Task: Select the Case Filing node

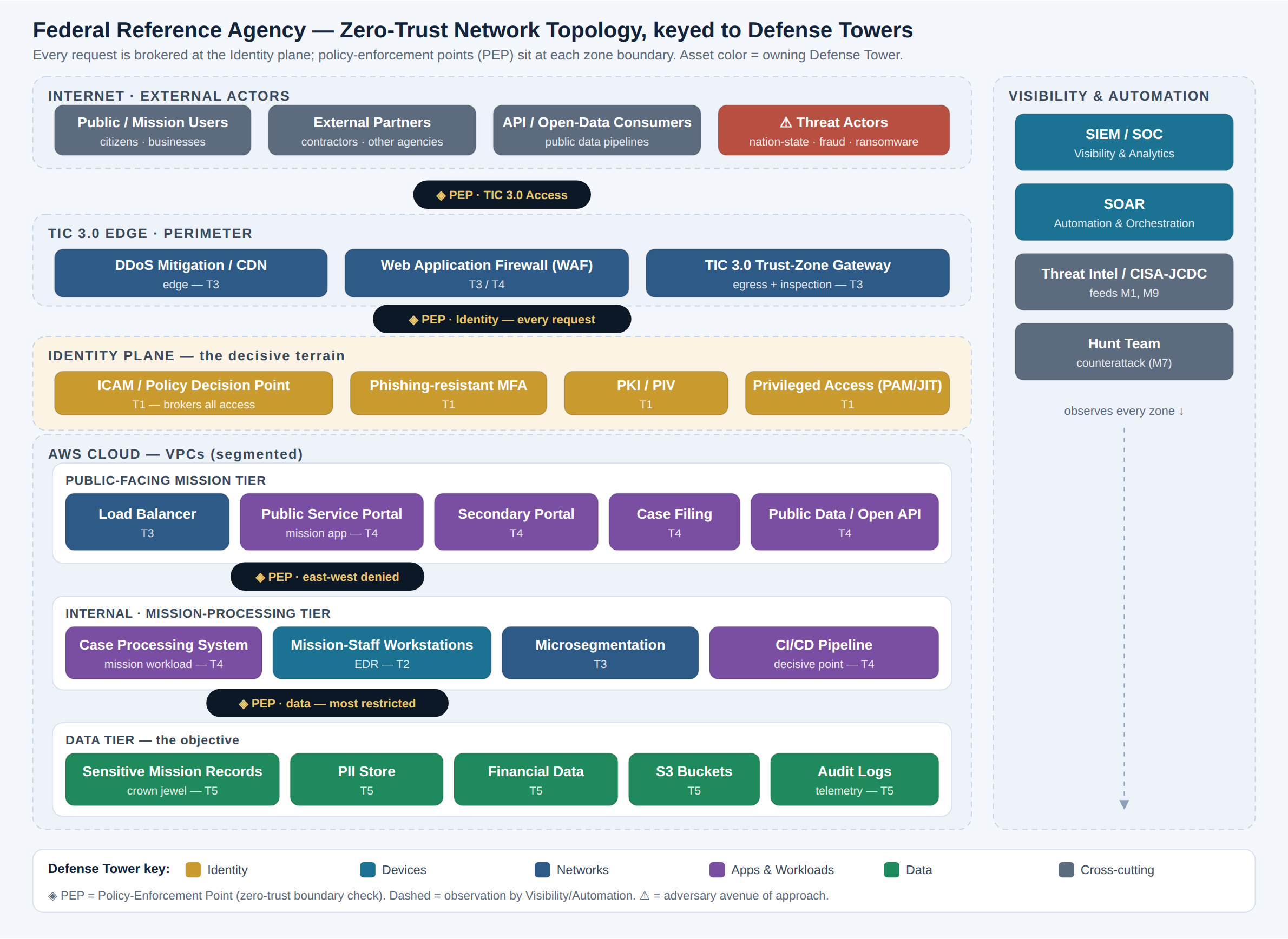Action: point(674,522)
